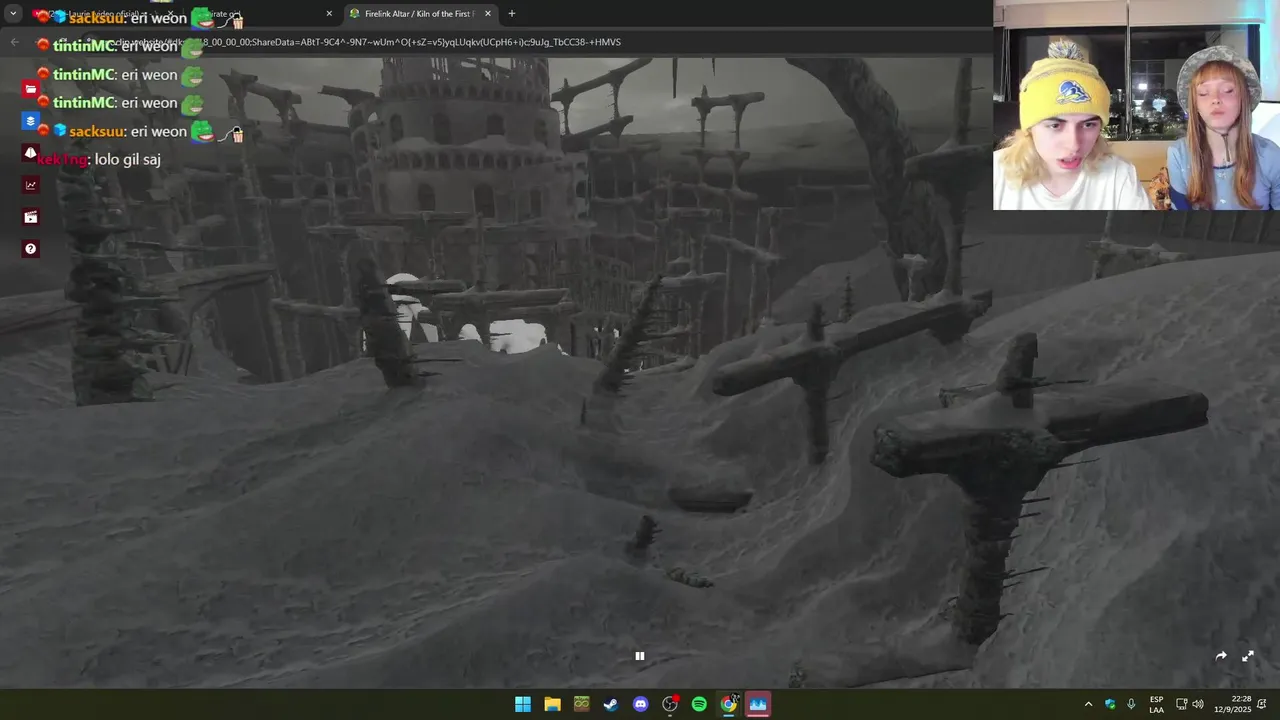Close the Firelink Altar browser tab
Screen dimensions: 1280x720
click(488, 14)
